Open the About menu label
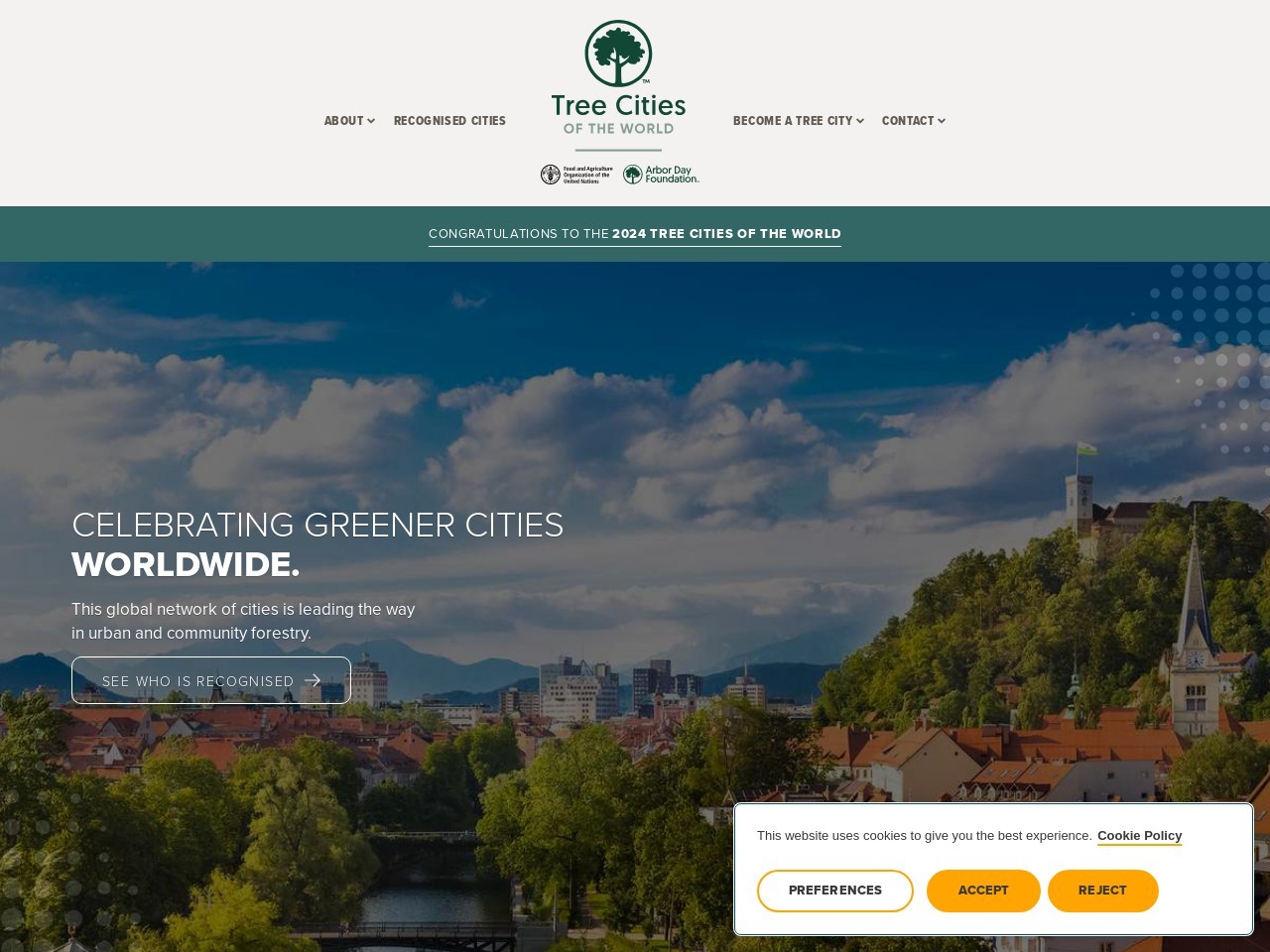 tap(343, 121)
